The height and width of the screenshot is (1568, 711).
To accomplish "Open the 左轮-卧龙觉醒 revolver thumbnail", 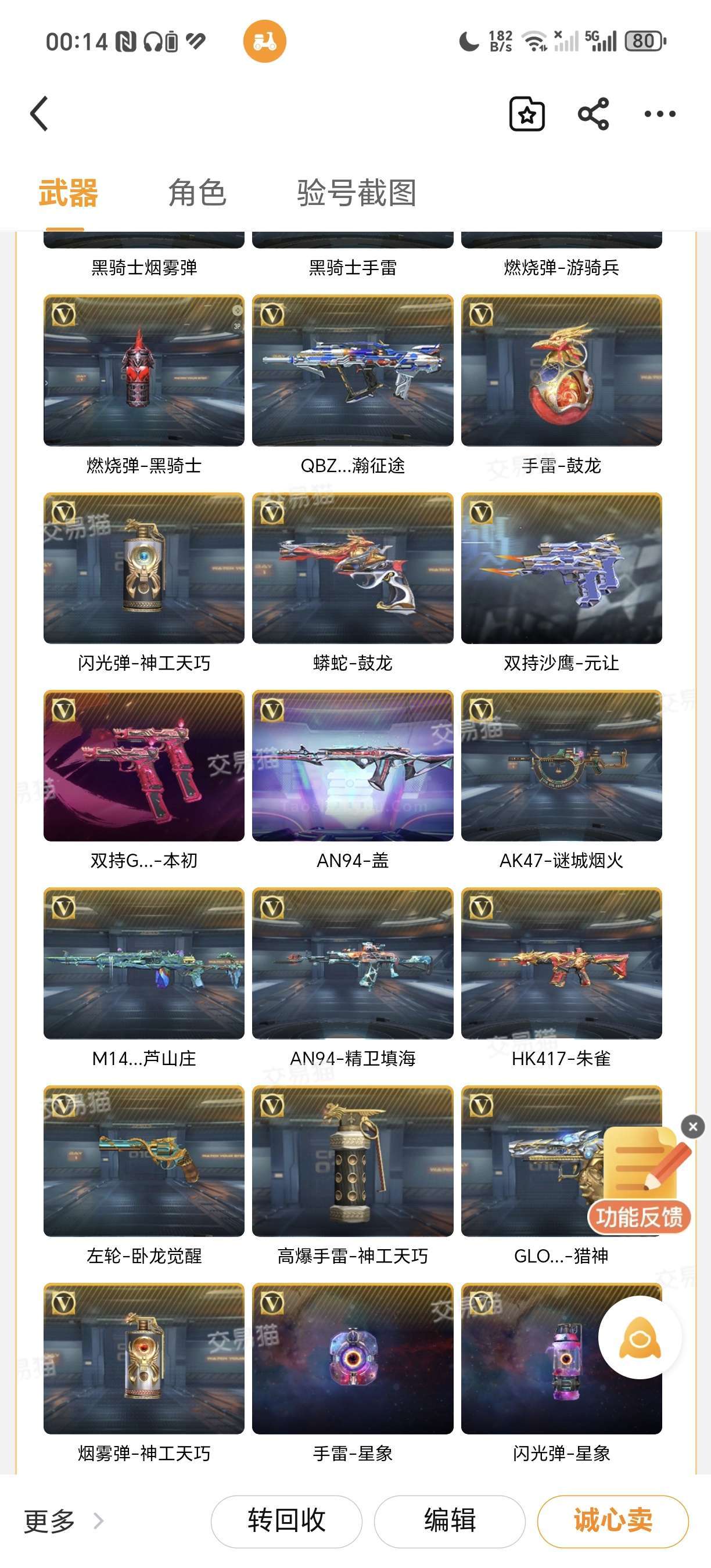I will 143,1161.
